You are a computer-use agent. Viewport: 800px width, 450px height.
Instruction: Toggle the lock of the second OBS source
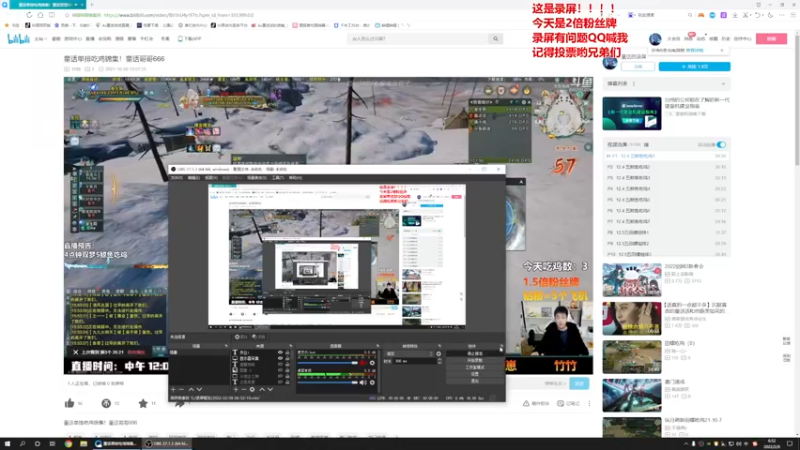point(287,359)
